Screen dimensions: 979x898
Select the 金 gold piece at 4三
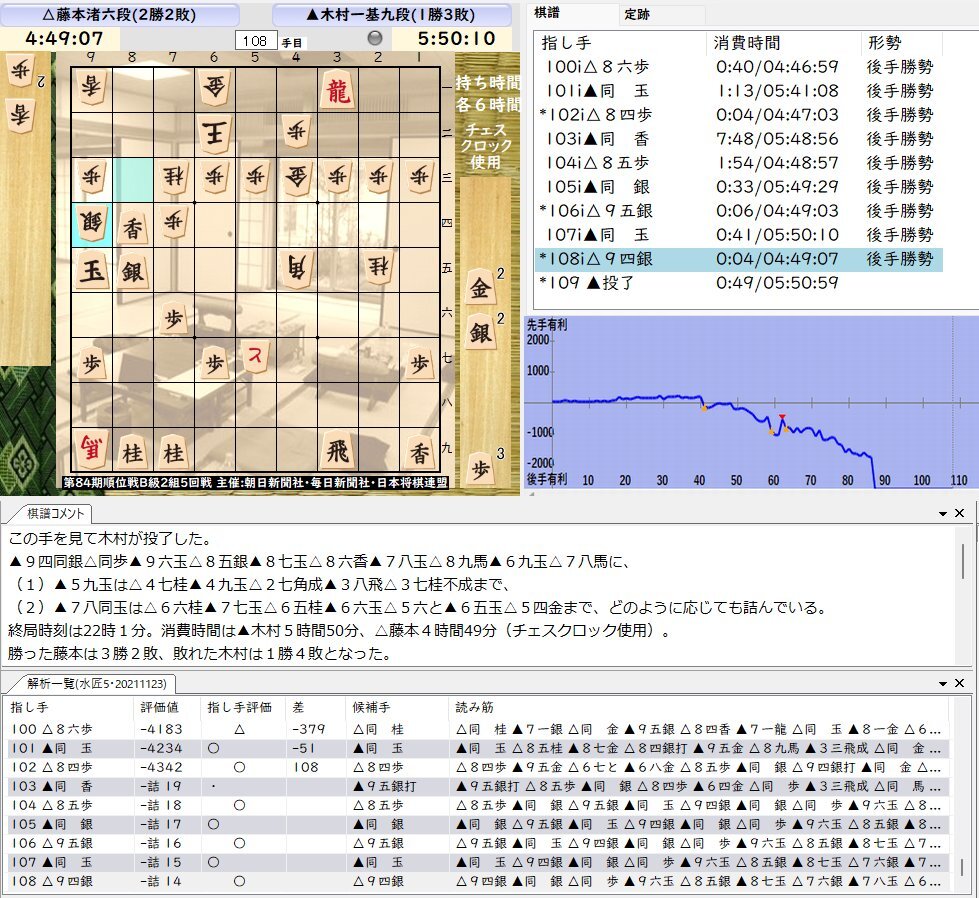point(296,179)
